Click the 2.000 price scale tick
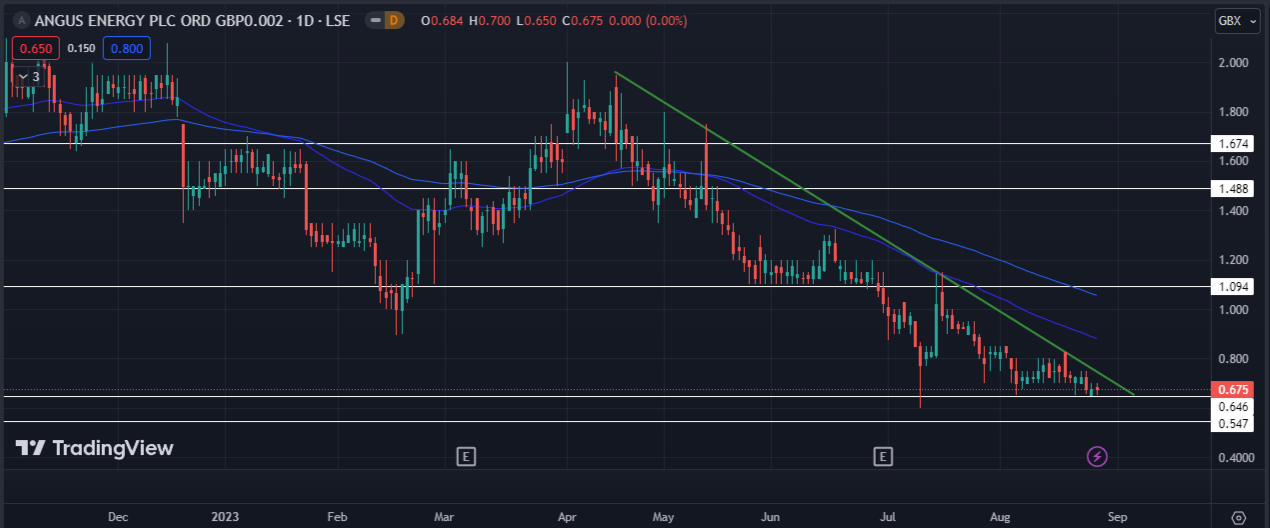The width and height of the screenshot is (1270, 528). pos(1234,63)
